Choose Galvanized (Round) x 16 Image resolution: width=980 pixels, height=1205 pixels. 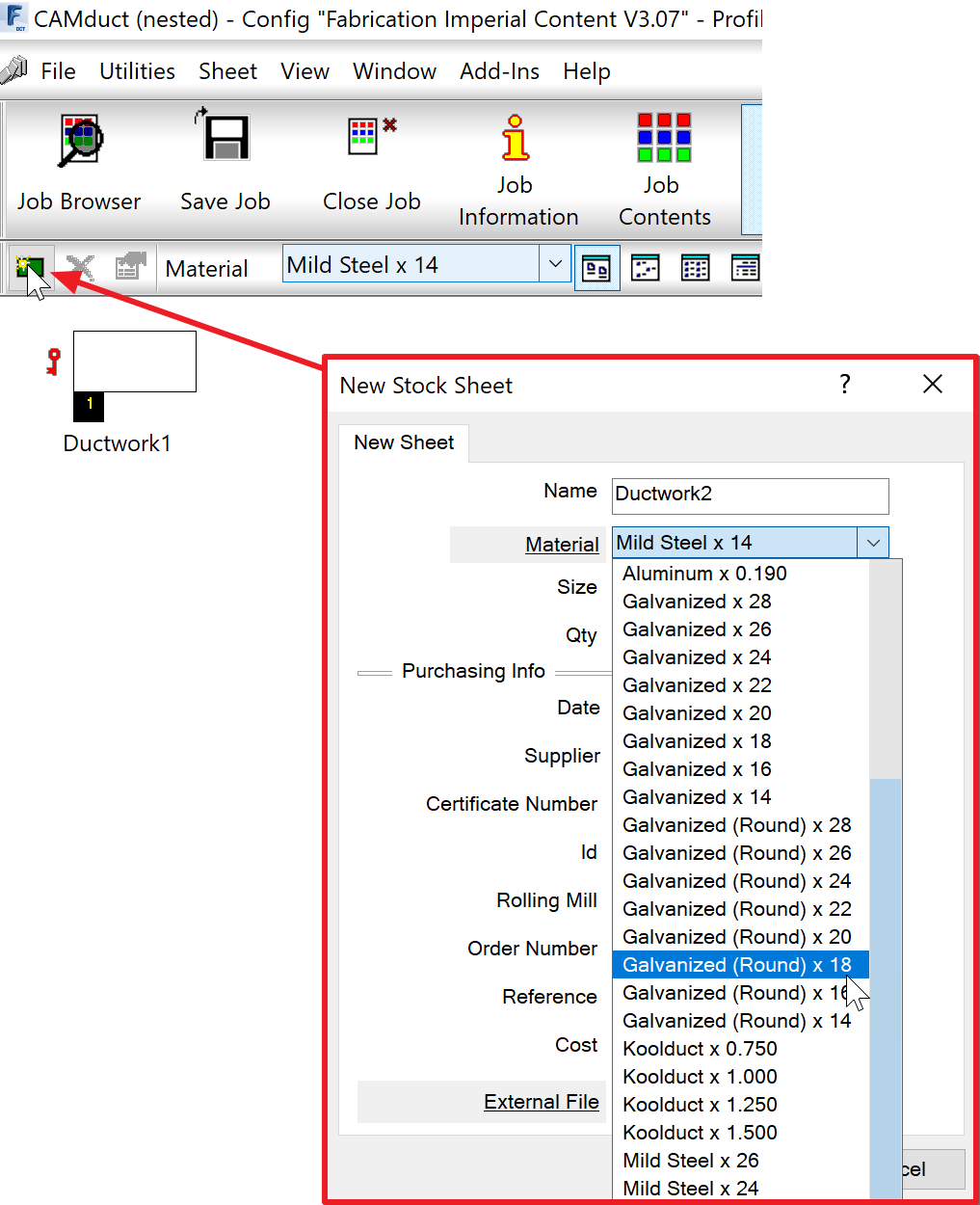pos(741,993)
